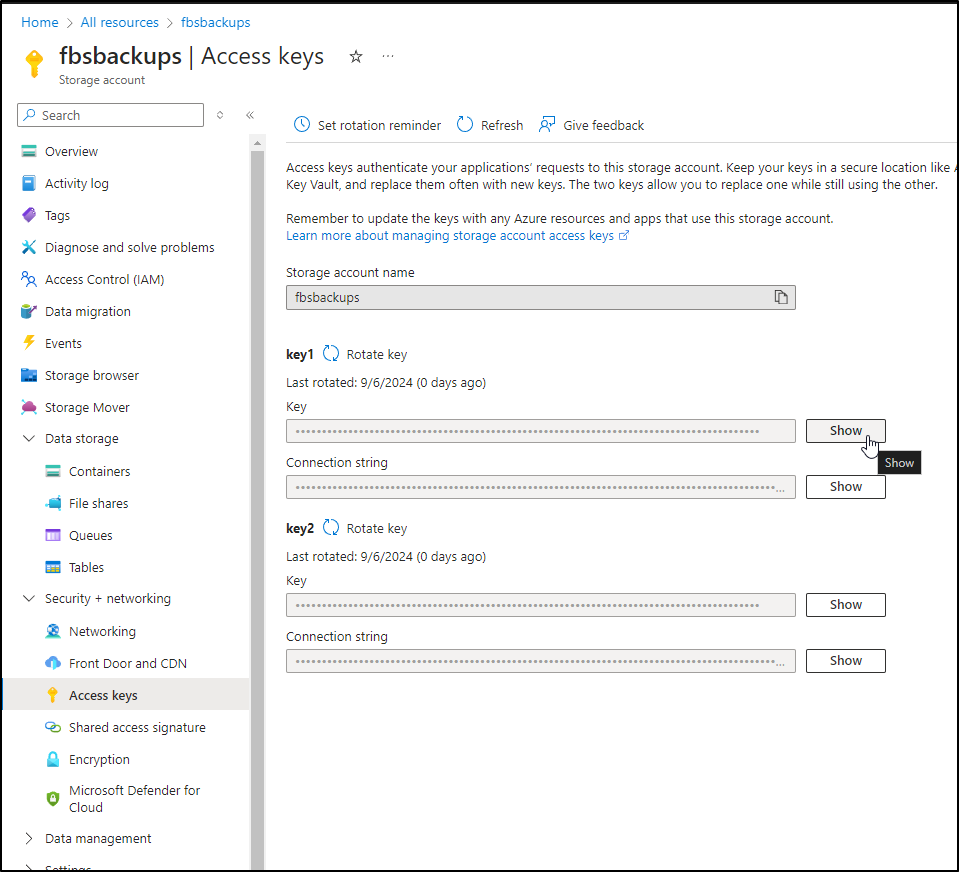Viewport: 959px width, 872px height.
Task: Show the key1 Connection string
Action: 845,487
